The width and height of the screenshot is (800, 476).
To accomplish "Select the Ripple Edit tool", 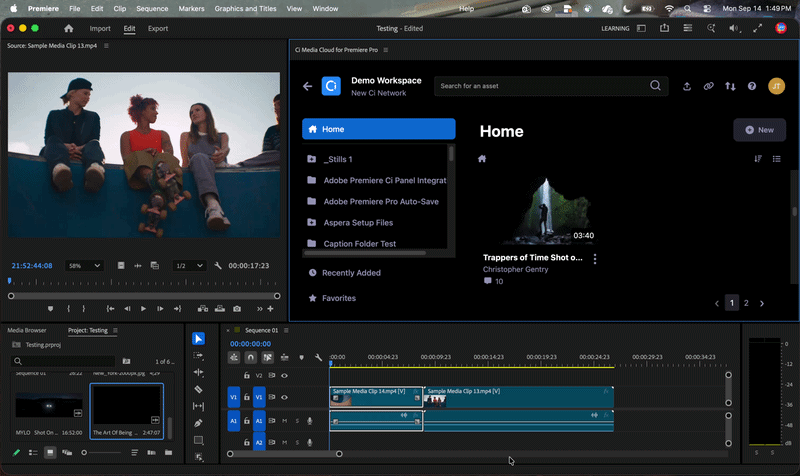I will coord(198,372).
